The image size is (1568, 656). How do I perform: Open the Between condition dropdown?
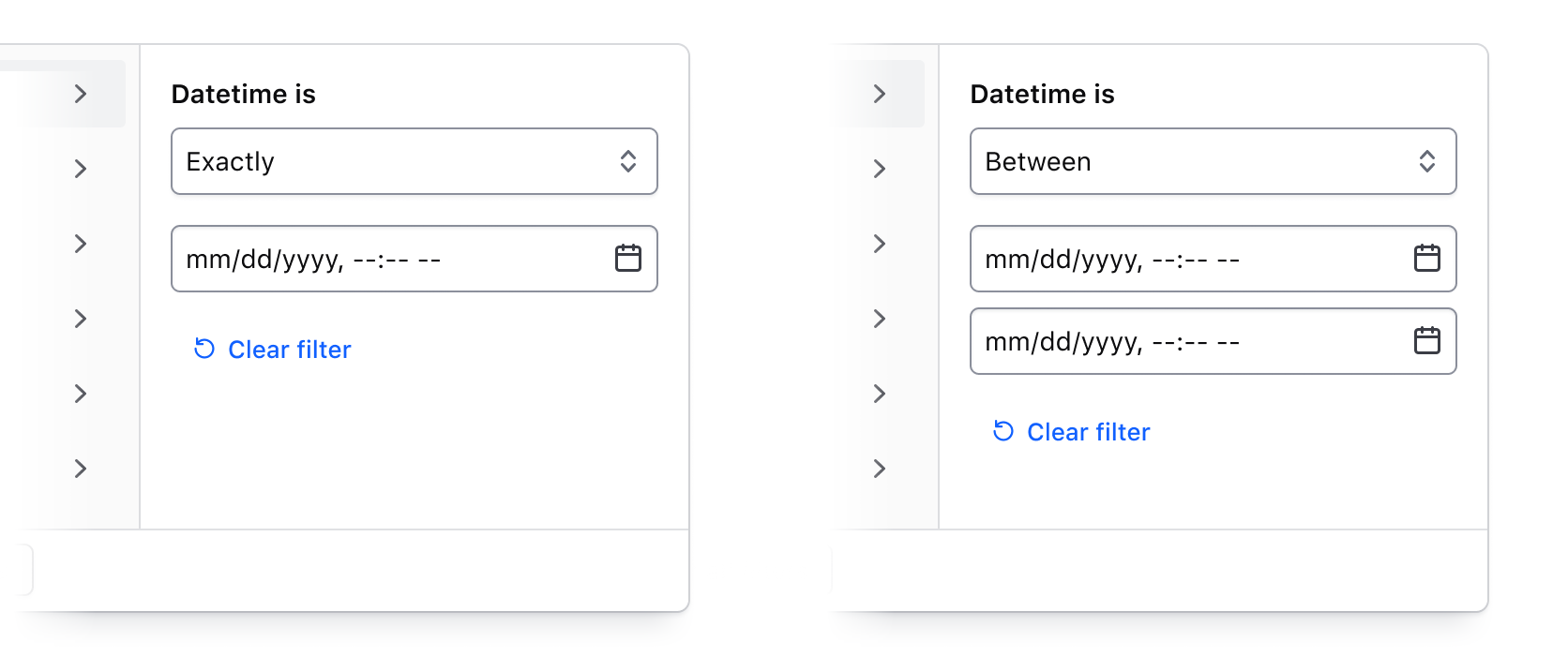(x=1193, y=161)
